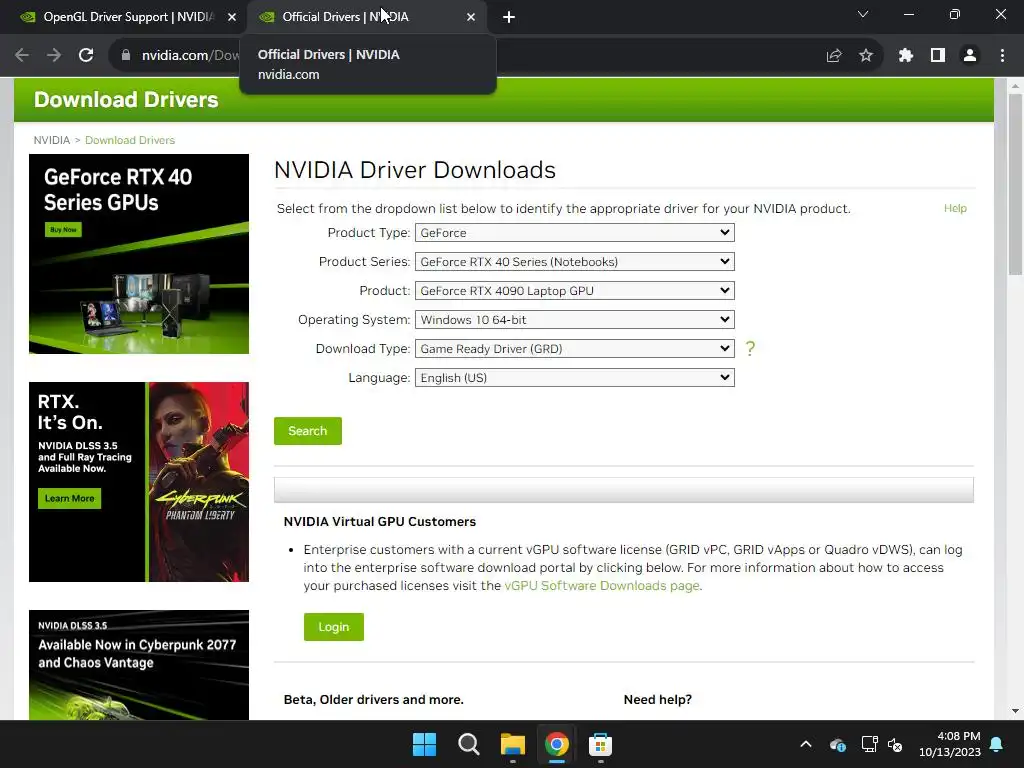The image size is (1024, 768).
Task: Click 'Beta, Older drivers and more.' text
Action: coord(374,699)
